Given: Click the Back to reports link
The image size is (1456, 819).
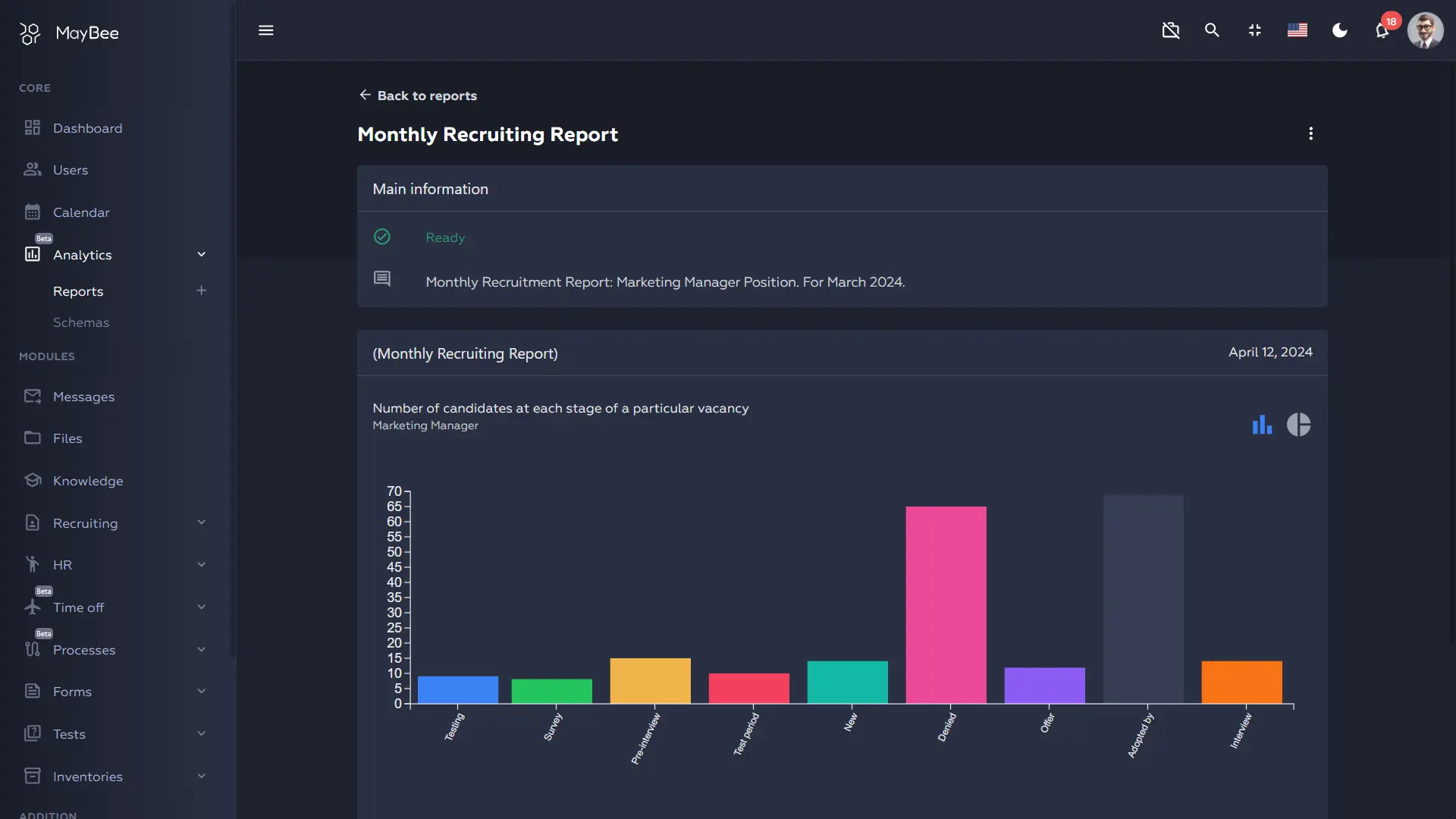Looking at the screenshot, I should click(x=418, y=96).
